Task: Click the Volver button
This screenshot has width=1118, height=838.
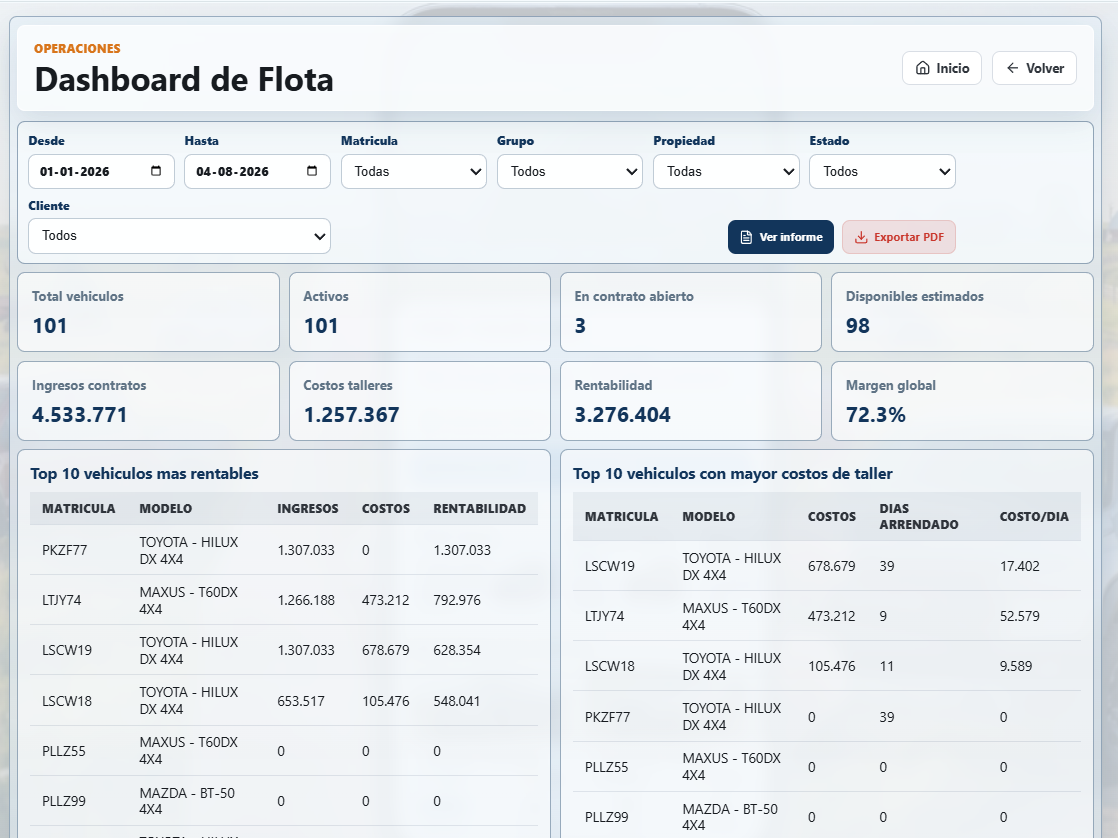Action: click(1034, 68)
